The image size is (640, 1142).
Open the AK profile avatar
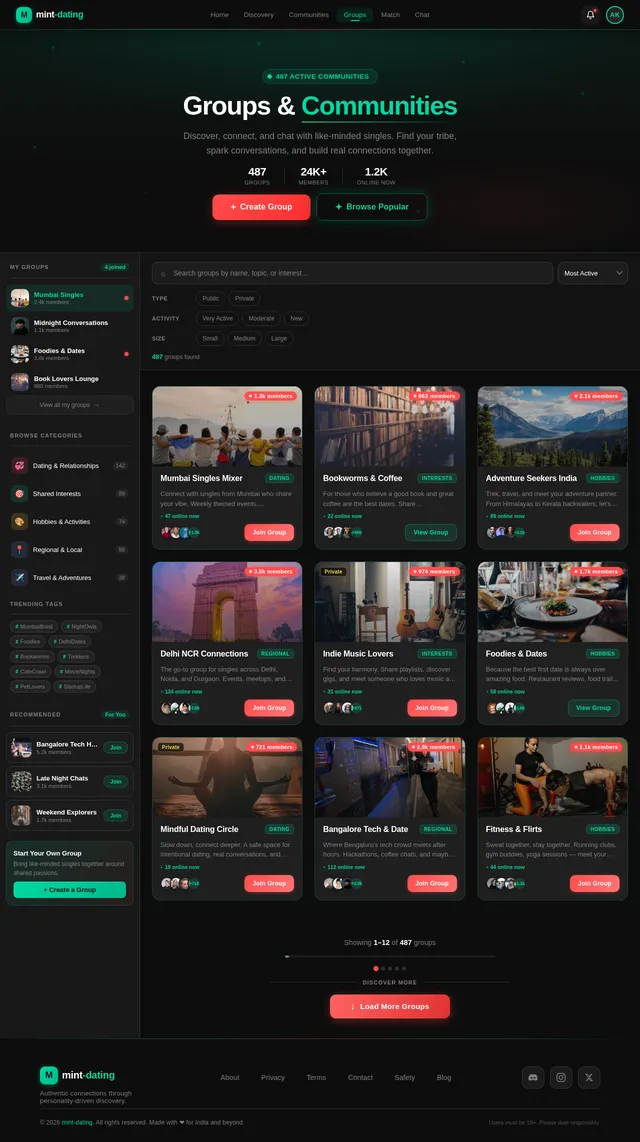(615, 15)
